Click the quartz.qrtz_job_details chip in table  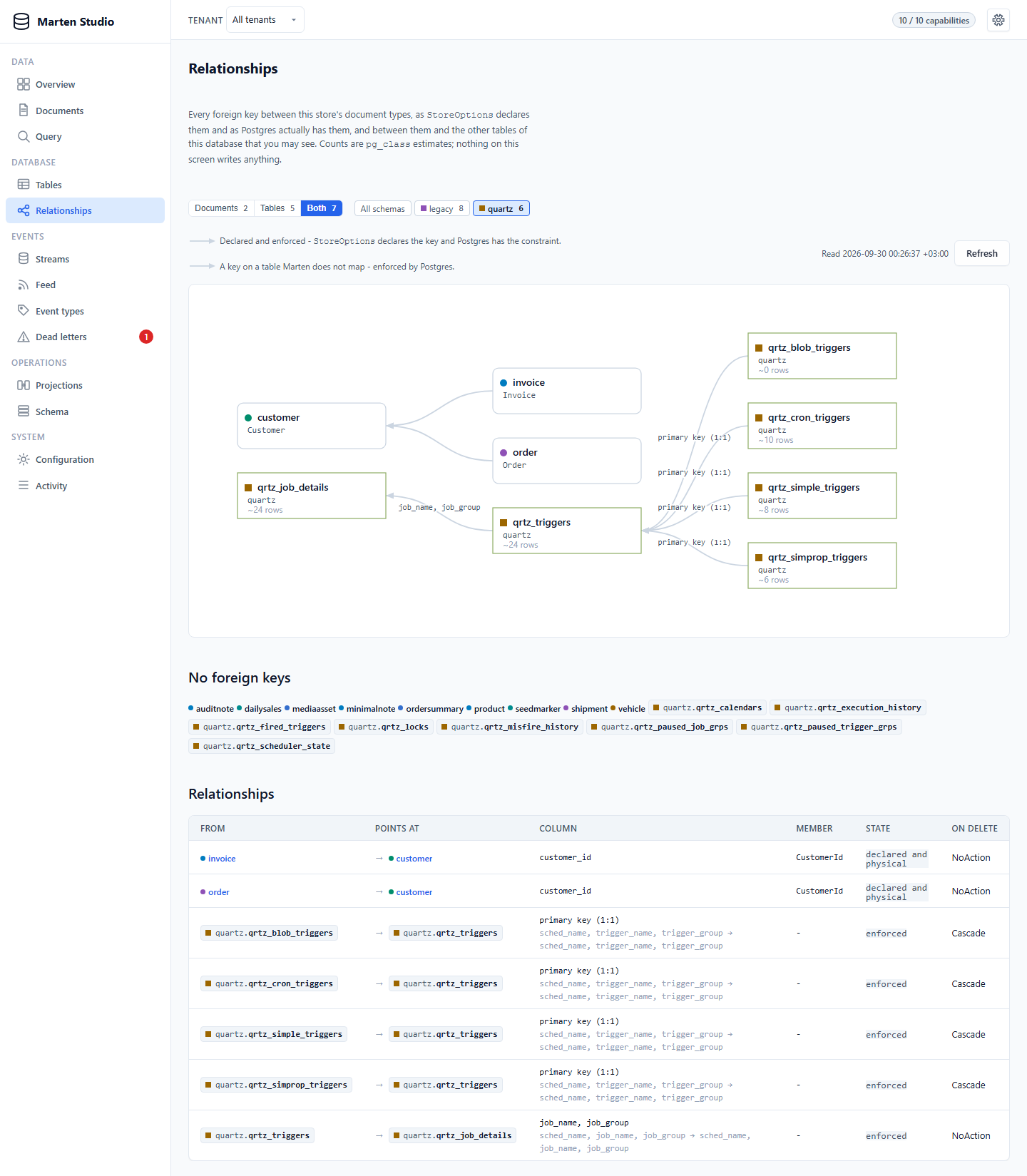coord(452,1135)
